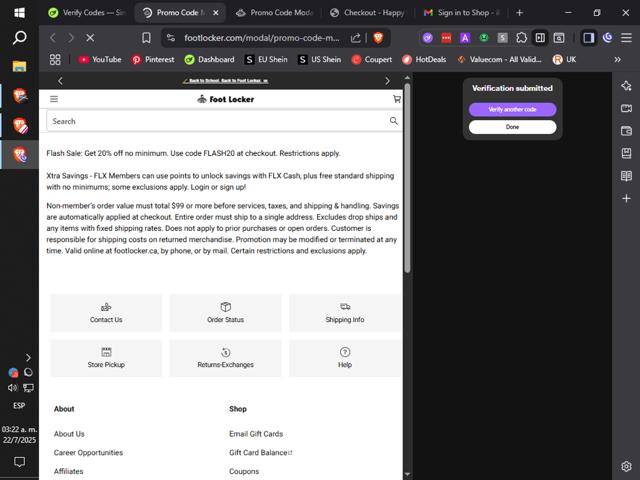Open Leo AI sparkle sidebar icon

(x=626, y=86)
